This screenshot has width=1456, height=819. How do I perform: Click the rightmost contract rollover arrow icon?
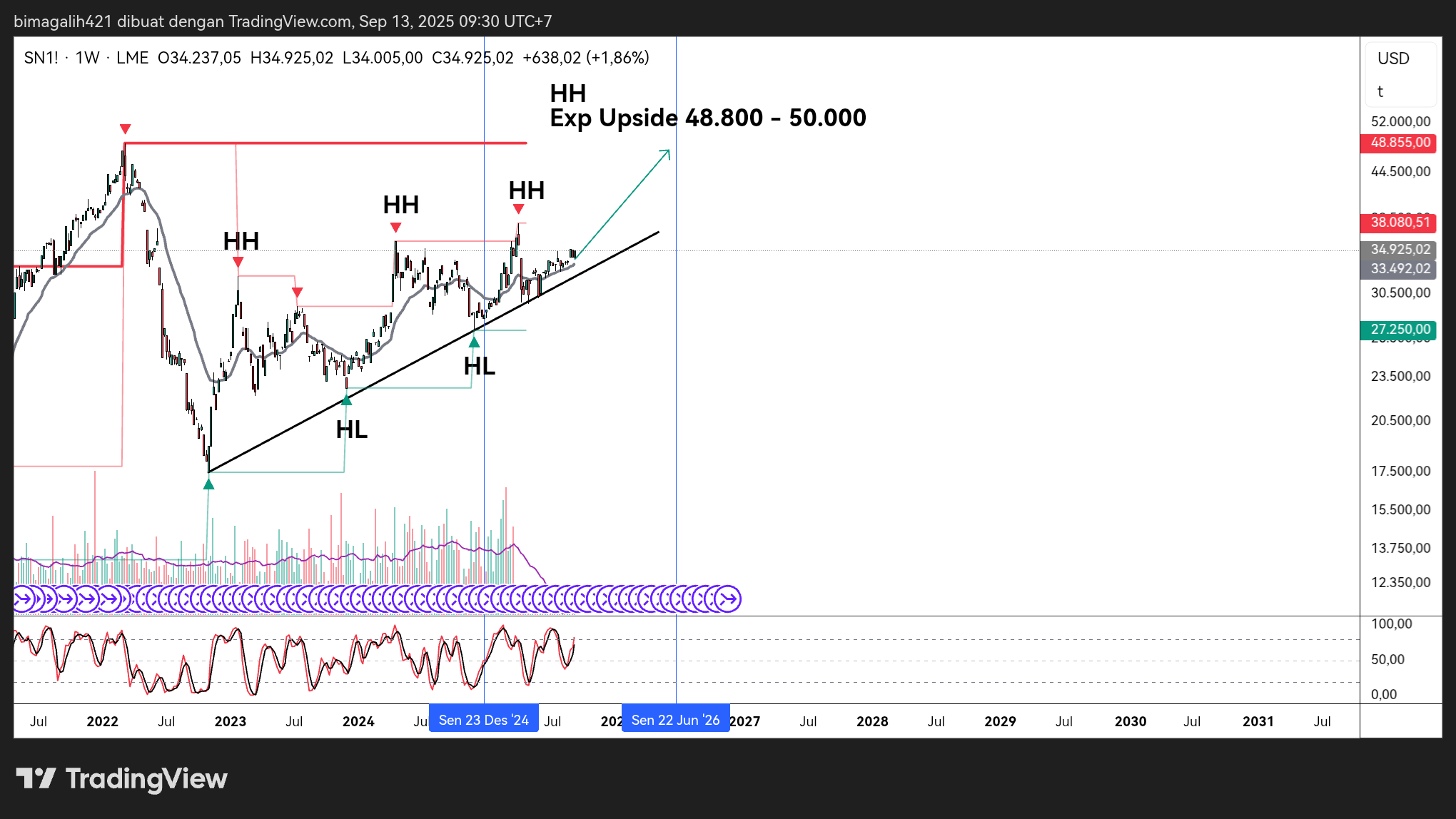click(728, 599)
